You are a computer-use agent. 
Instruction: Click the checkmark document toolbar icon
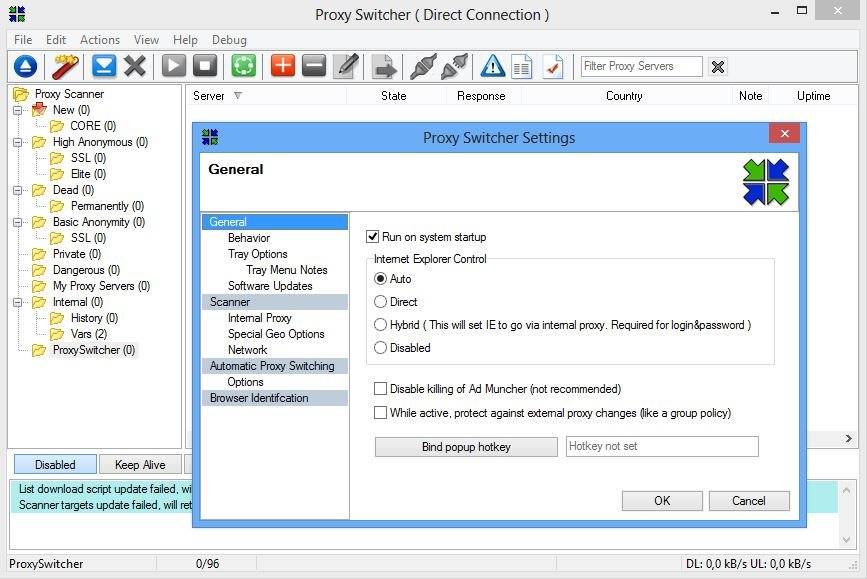[x=553, y=67]
